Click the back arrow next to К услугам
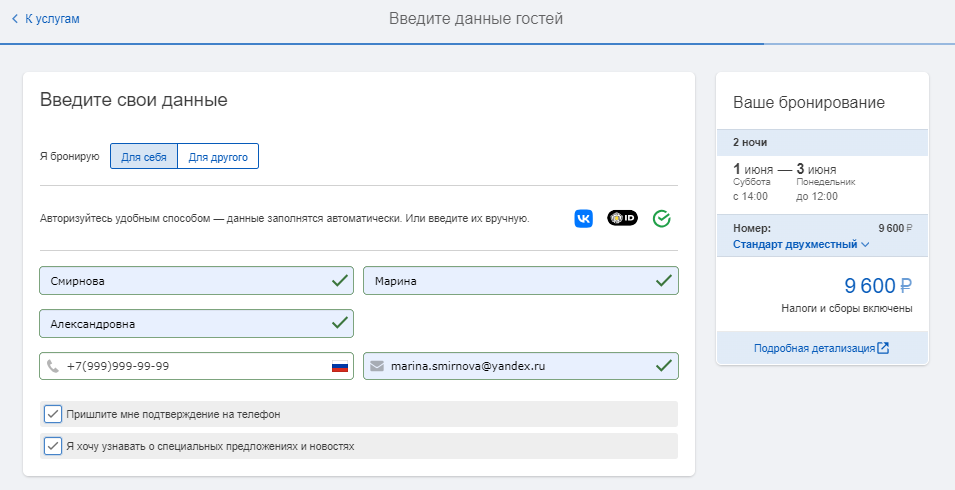 click(15, 19)
